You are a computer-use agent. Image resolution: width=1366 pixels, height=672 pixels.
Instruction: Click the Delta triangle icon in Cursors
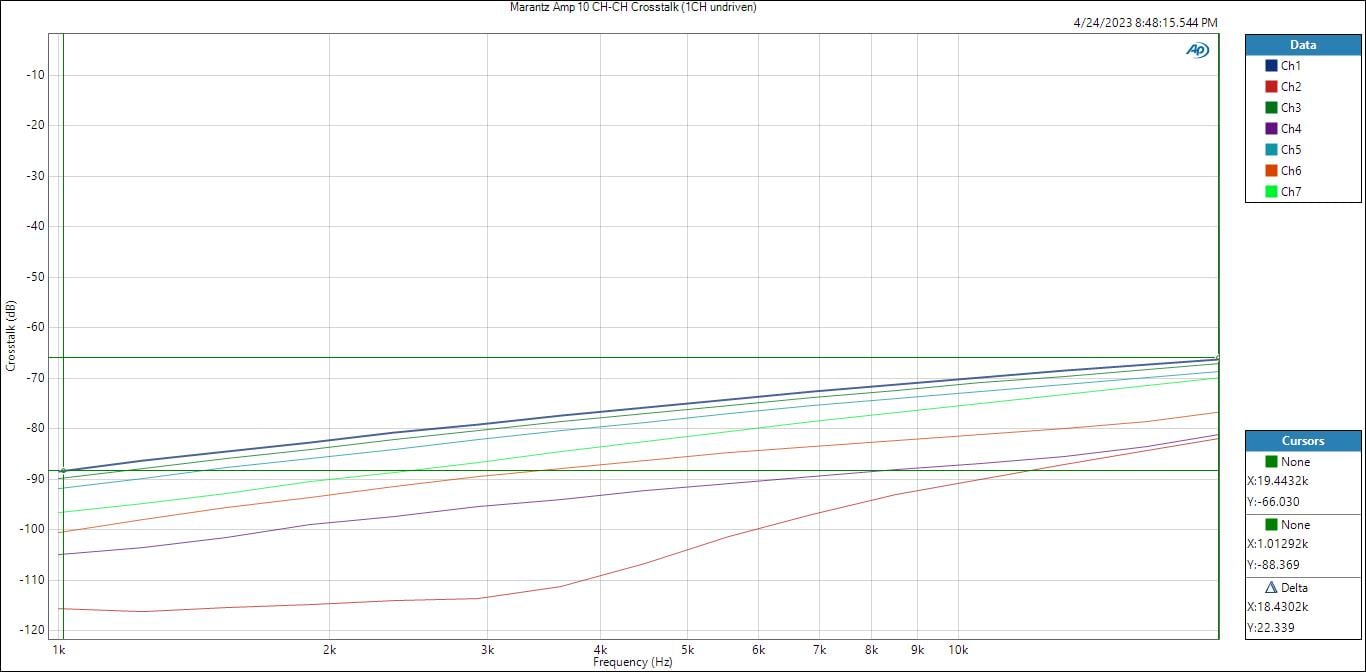[1271, 588]
